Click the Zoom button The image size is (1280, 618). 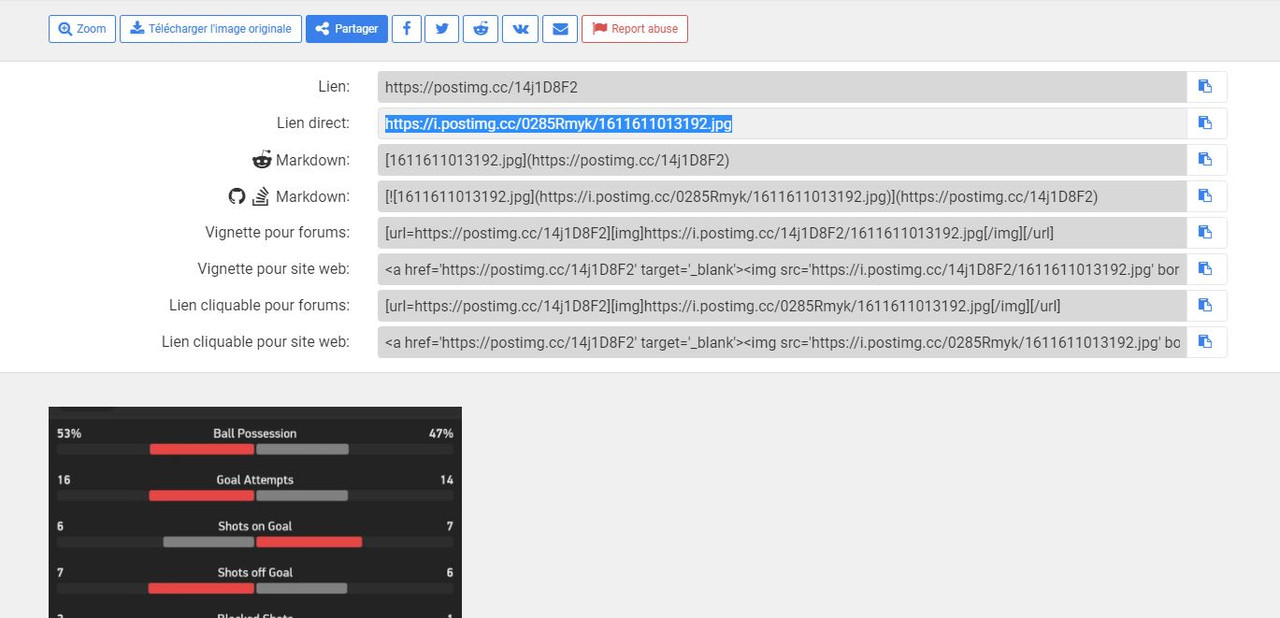coord(82,29)
